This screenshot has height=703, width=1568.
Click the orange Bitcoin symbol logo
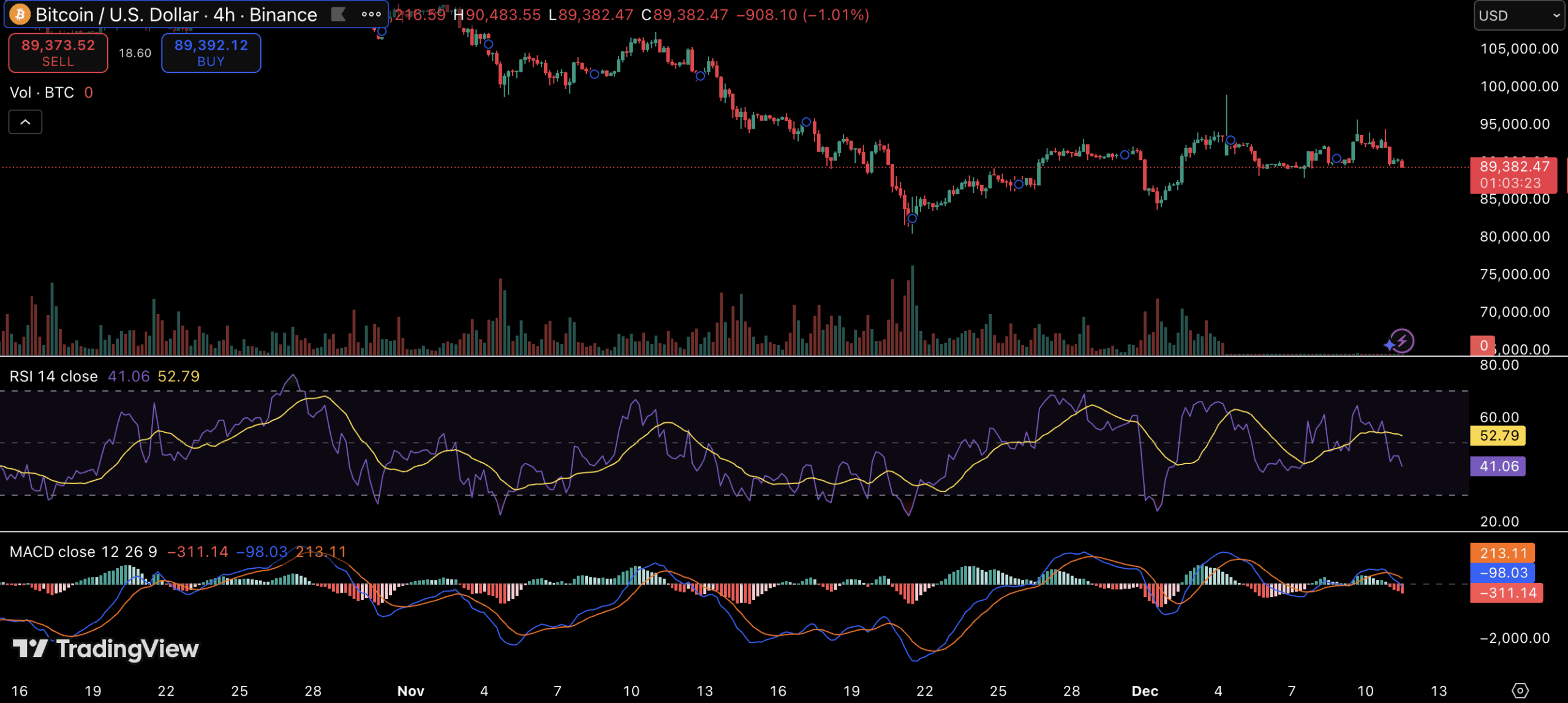pos(20,14)
